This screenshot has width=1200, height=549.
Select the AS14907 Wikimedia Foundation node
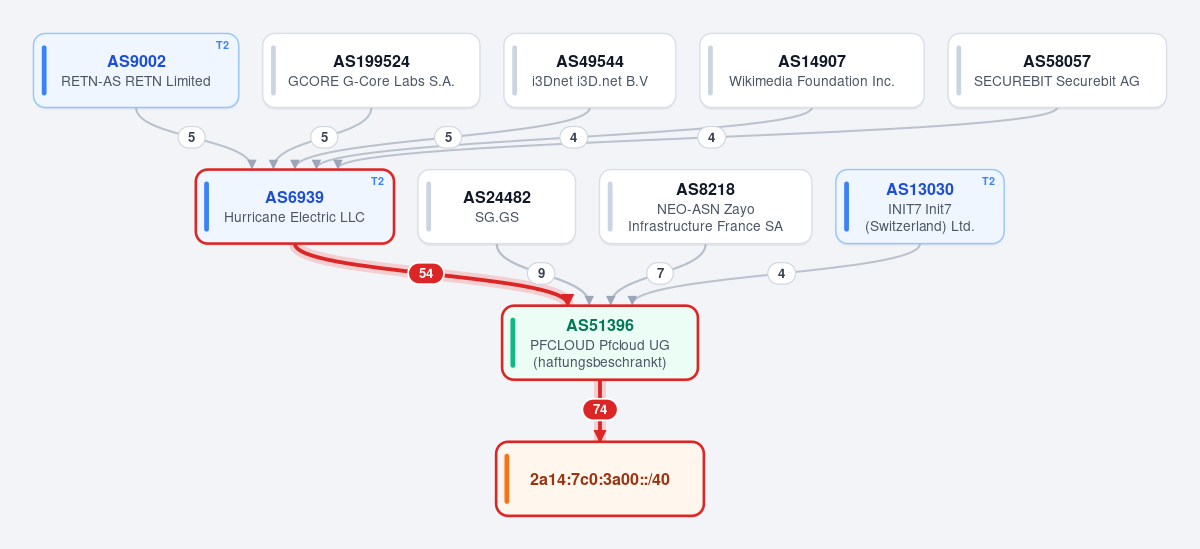click(x=812, y=70)
